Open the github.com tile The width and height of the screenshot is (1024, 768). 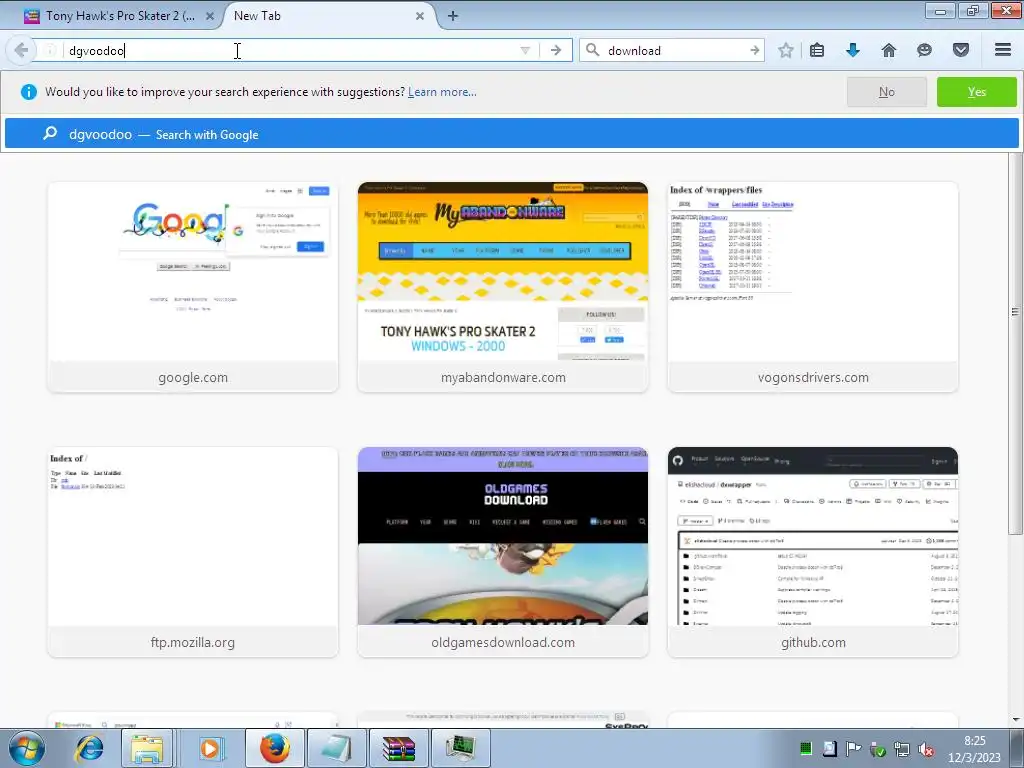click(x=813, y=552)
